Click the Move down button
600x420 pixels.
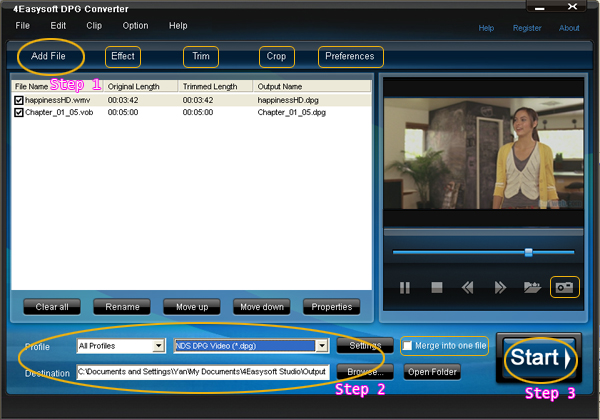262,307
